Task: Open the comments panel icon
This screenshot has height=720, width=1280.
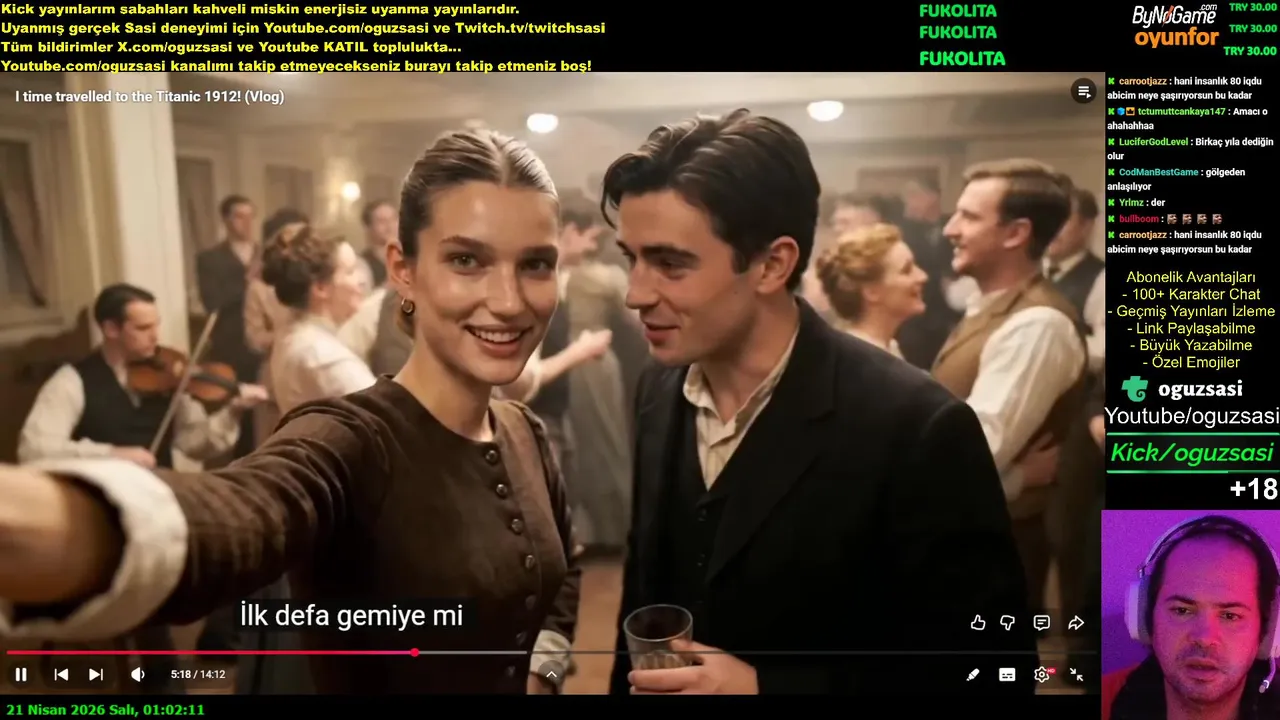Action: pos(1042,623)
